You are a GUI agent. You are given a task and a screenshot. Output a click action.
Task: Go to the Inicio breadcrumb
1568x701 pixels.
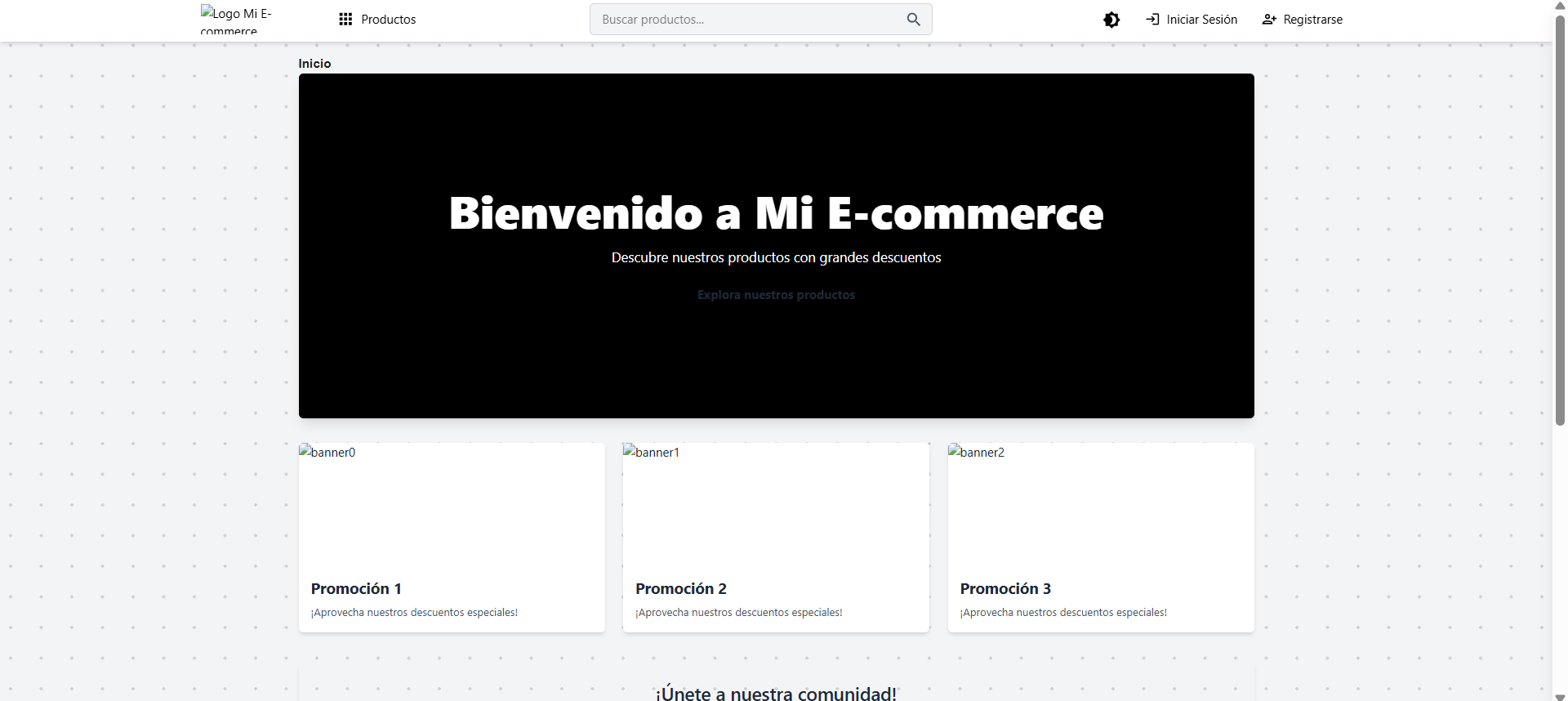click(314, 64)
